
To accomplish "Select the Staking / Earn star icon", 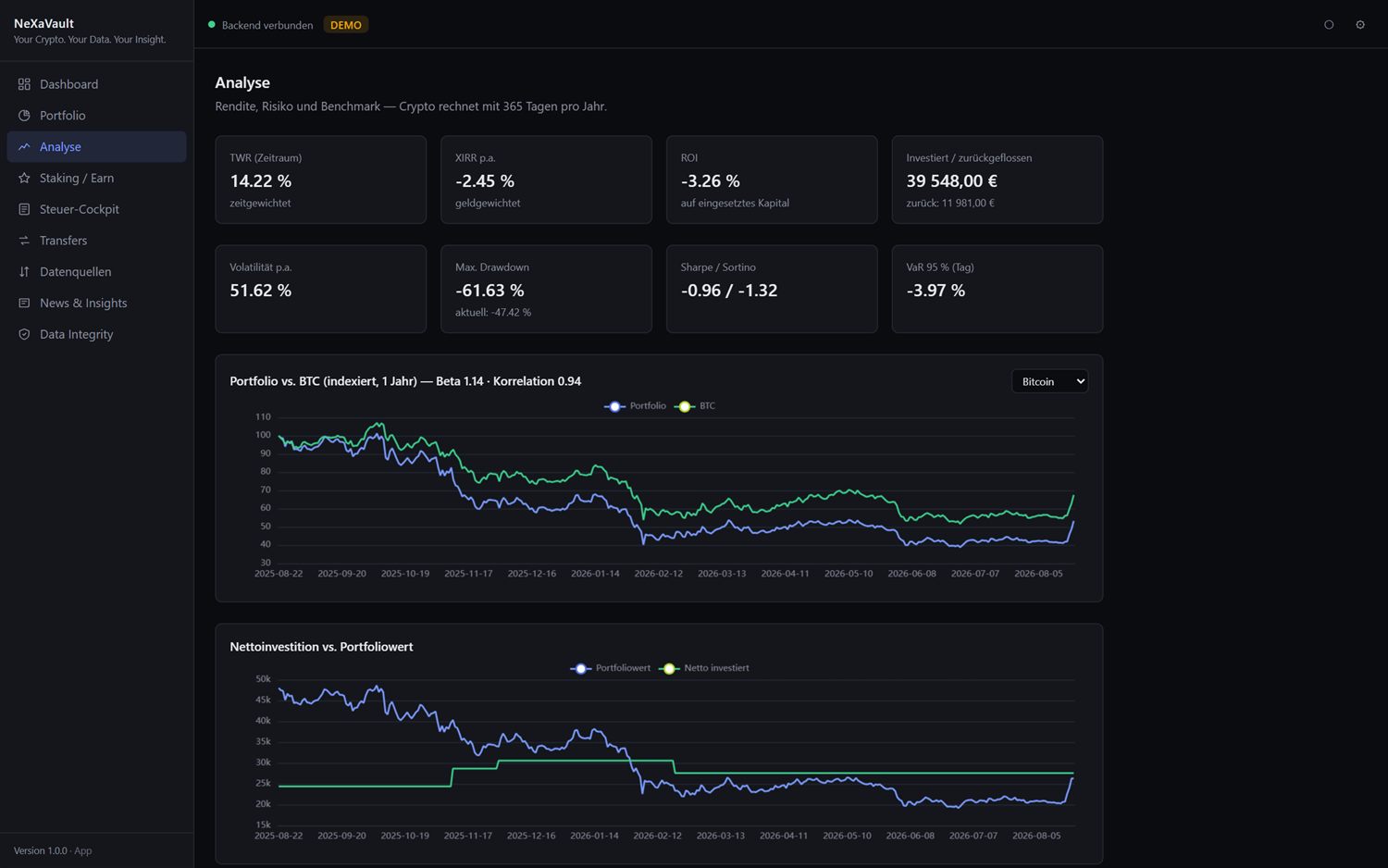I will [x=24, y=178].
